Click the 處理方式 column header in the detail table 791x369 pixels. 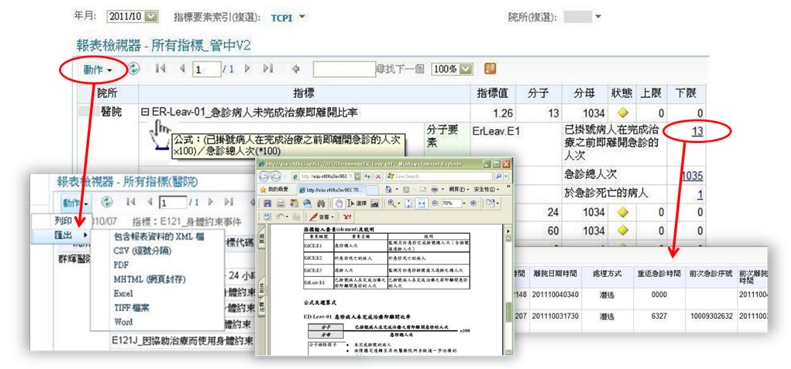[607, 273]
